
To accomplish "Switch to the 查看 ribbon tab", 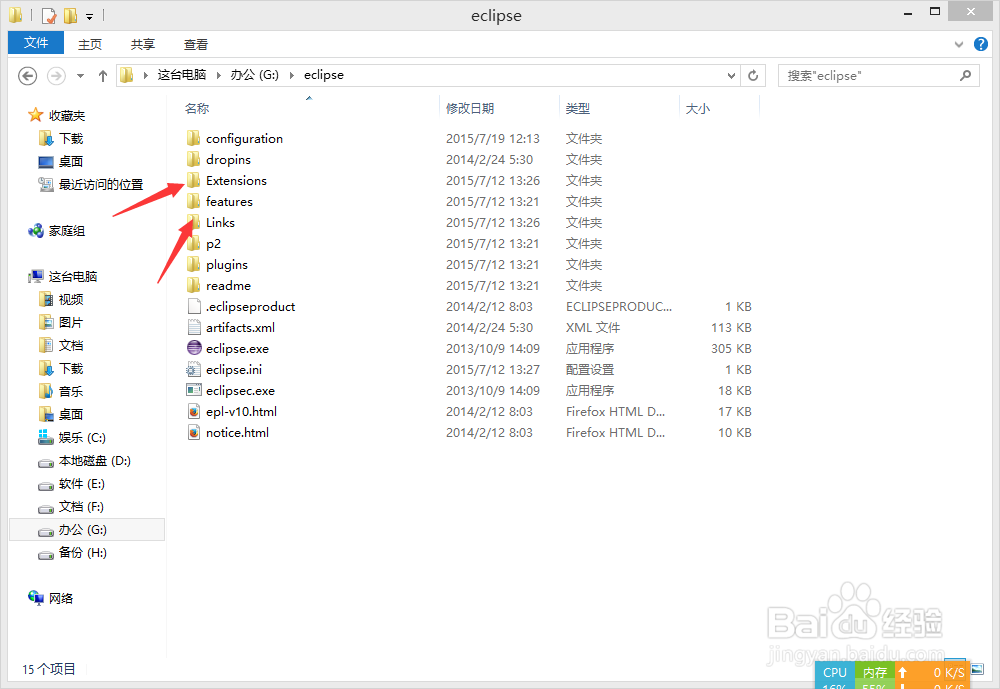I will [196, 44].
